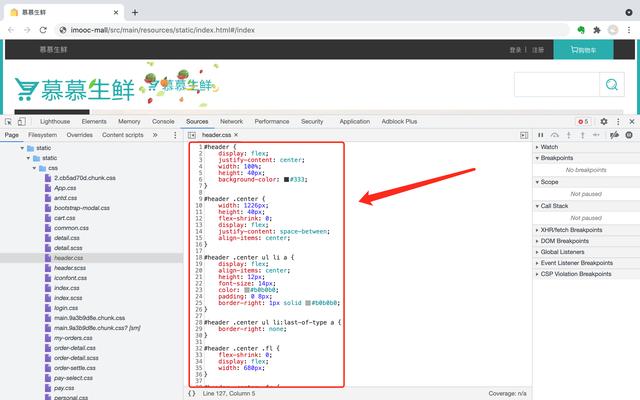Pause script execution

pyautogui.click(x=540, y=135)
